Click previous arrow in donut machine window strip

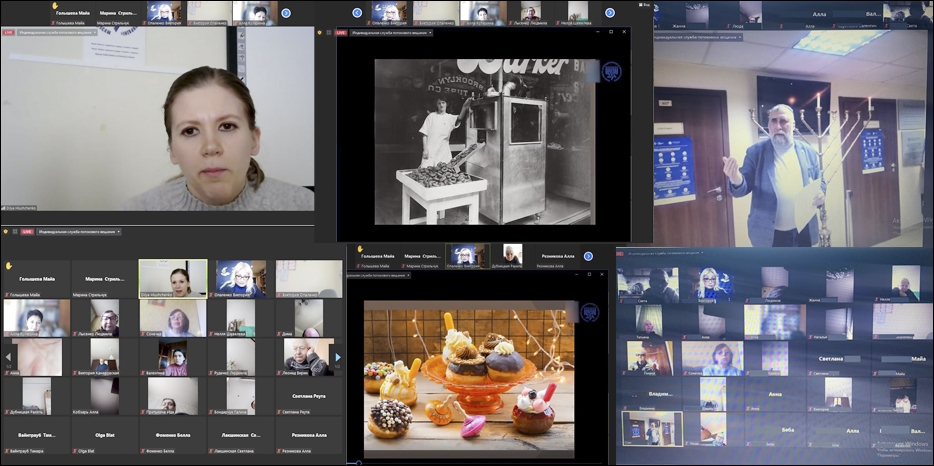[357, 13]
